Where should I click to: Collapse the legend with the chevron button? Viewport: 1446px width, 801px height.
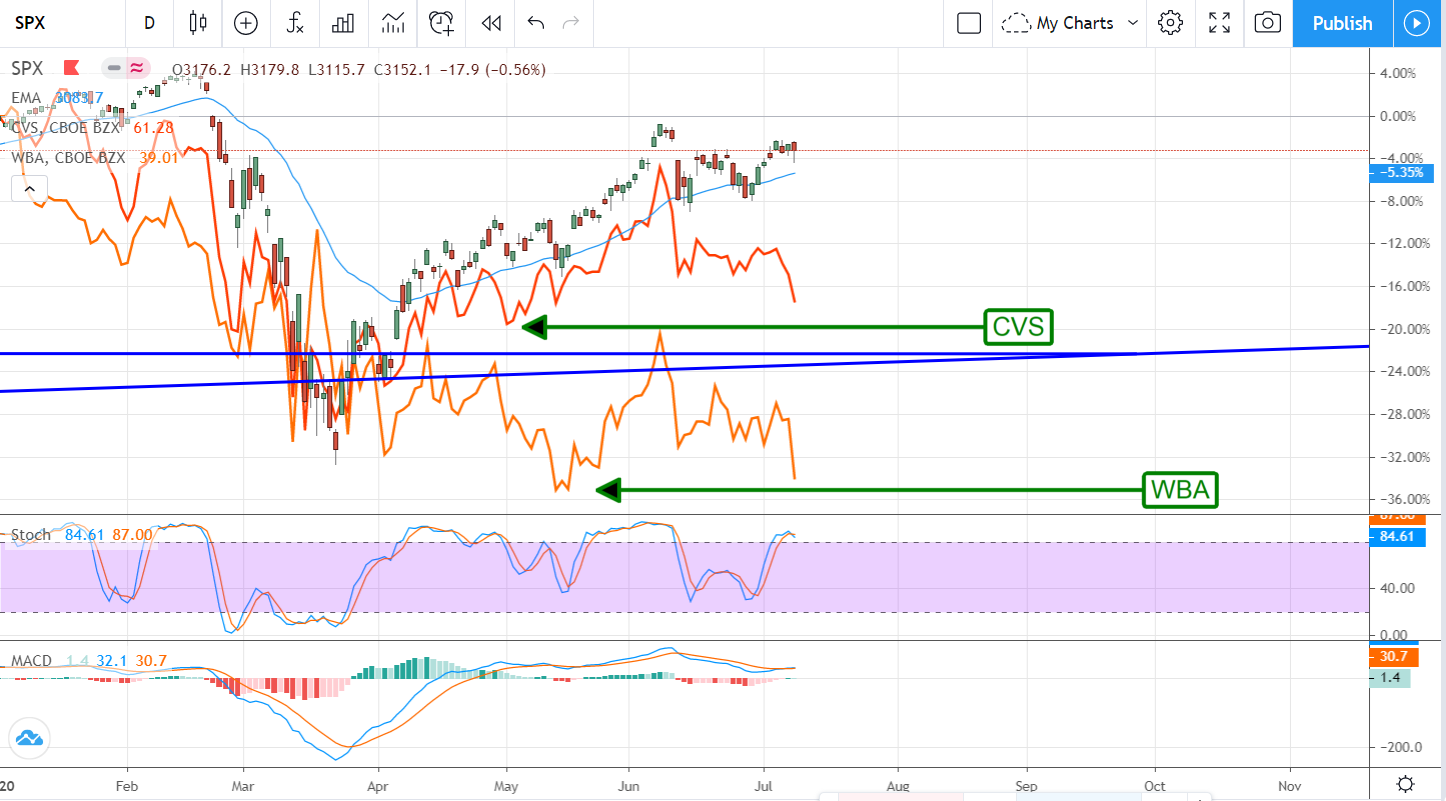(x=29, y=188)
